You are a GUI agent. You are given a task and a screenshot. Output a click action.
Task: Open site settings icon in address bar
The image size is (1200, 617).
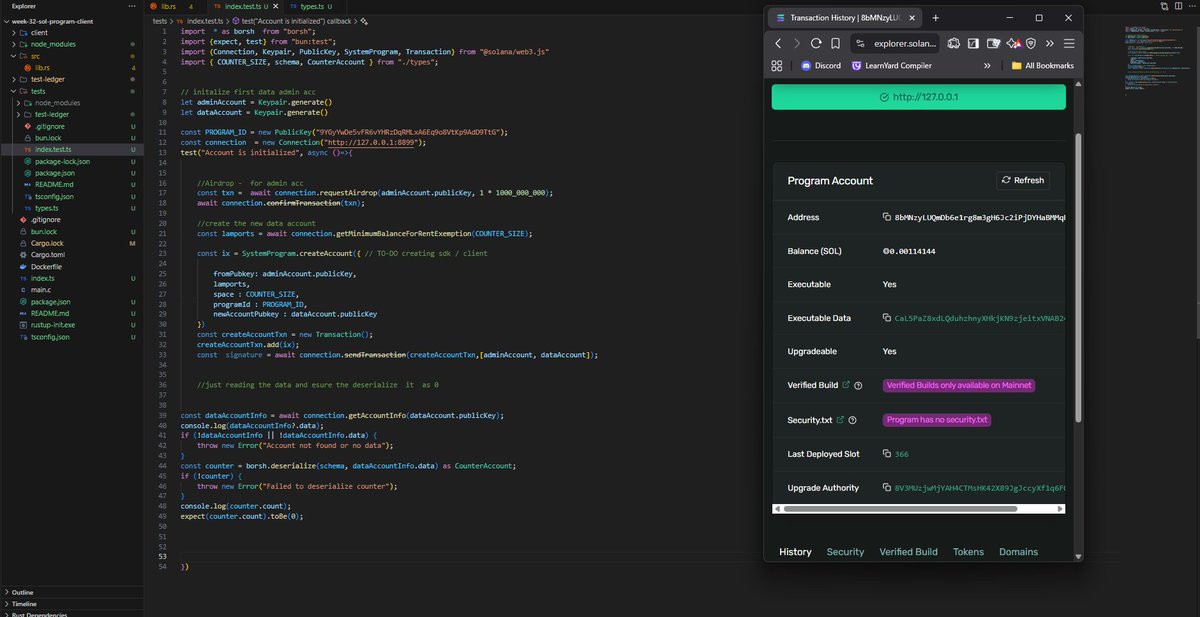[860, 43]
